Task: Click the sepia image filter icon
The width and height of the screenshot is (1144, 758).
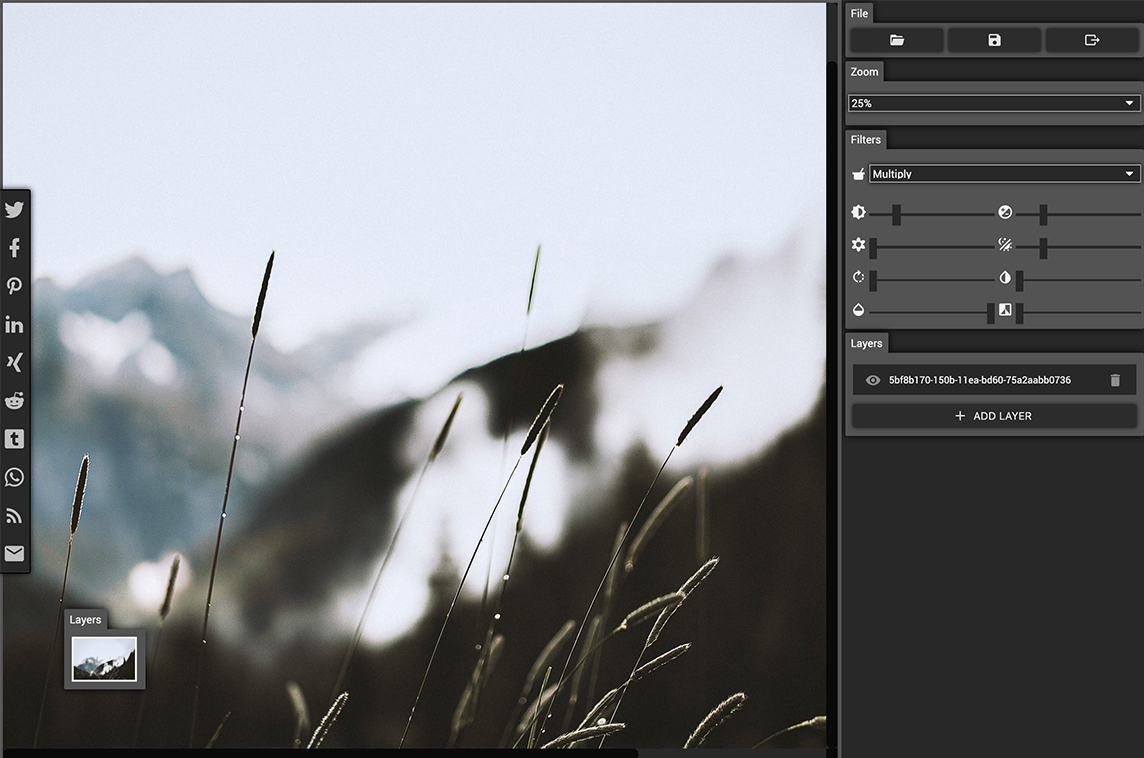Action: point(1005,311)
